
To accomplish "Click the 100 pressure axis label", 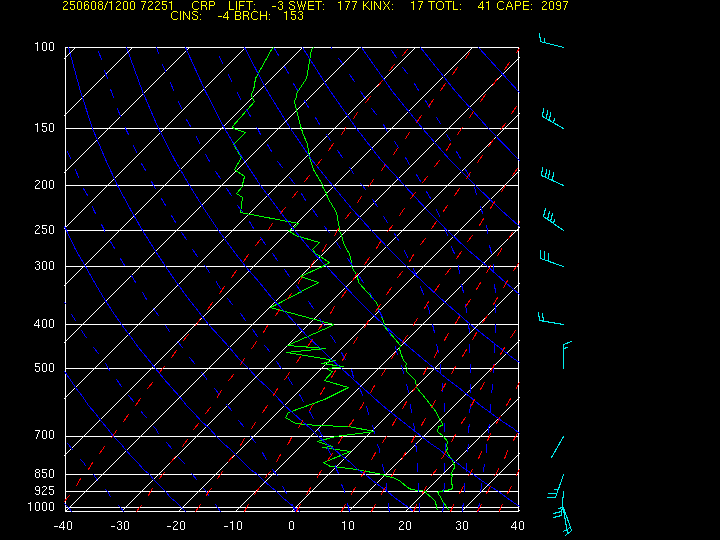I will [45, 47].
